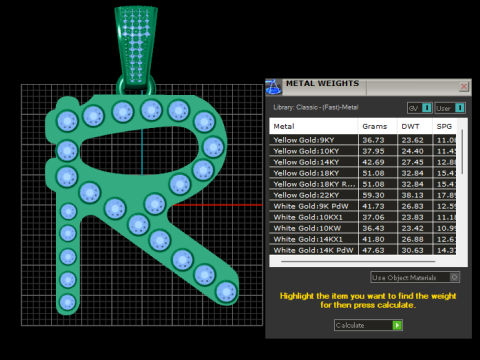This screenshot has height=360, width=480.
Task: Select the Yellow Gold:9KY row
Action: pos(363,140)
